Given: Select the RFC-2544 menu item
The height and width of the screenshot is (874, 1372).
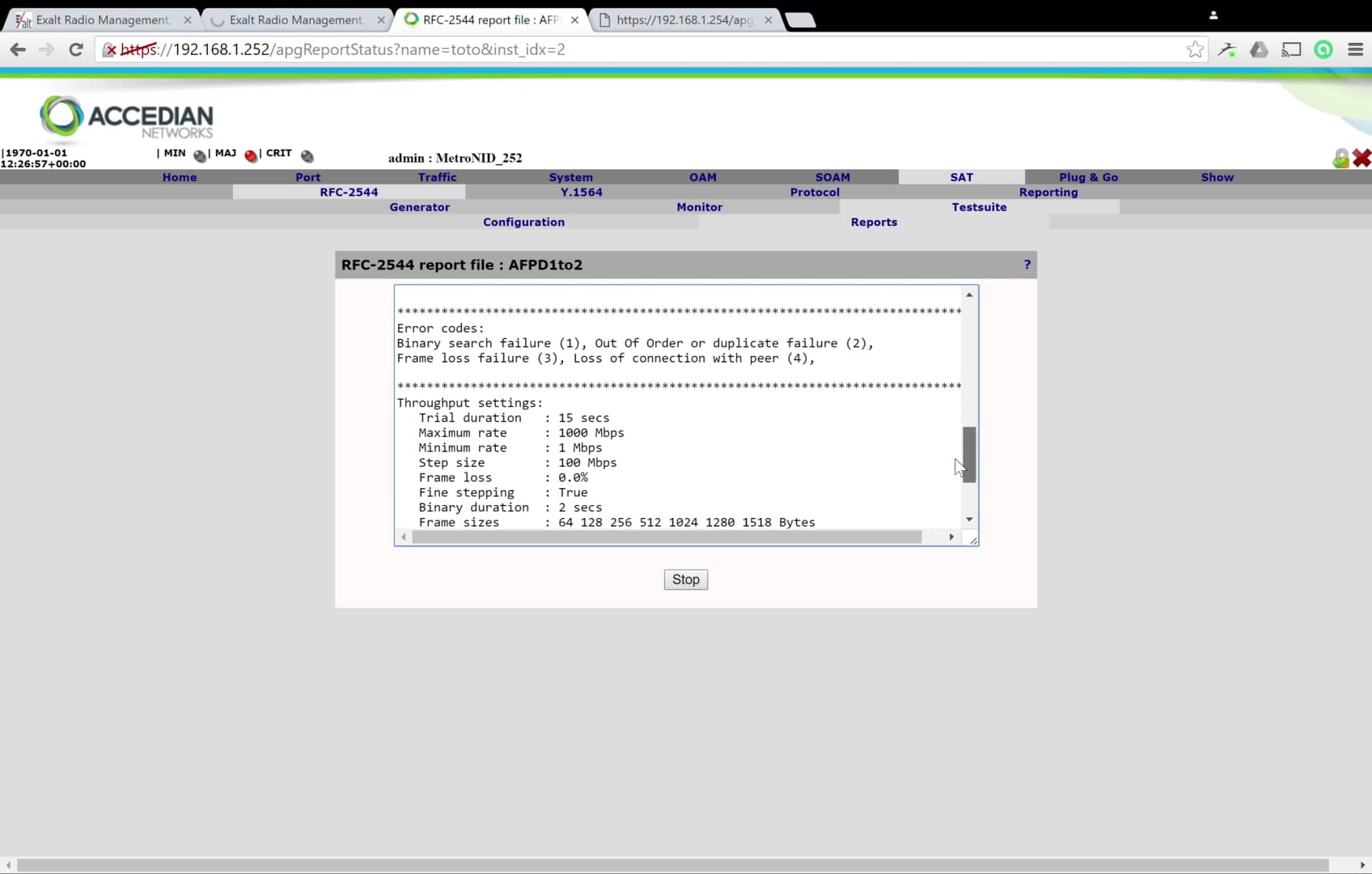Looking at the screenshot, I should (349, 192).
